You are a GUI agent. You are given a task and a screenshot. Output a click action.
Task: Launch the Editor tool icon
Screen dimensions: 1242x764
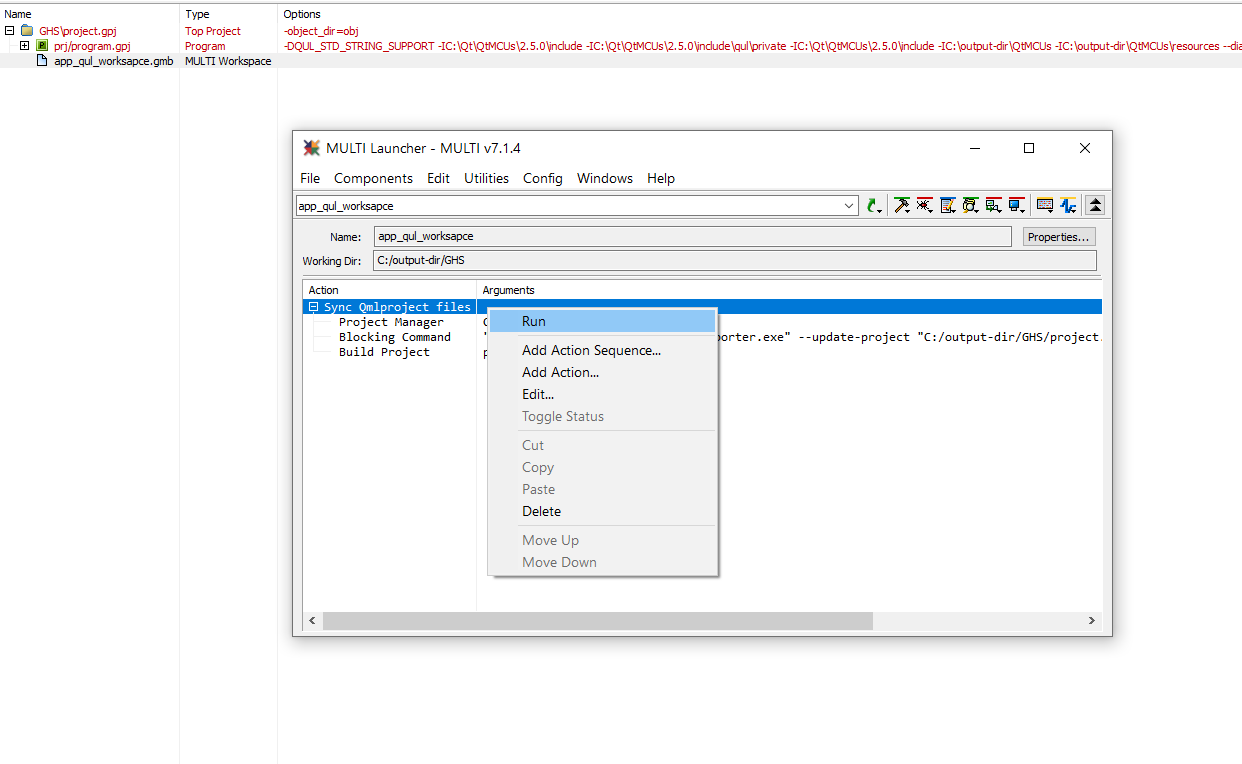click(x=947, y=204)
